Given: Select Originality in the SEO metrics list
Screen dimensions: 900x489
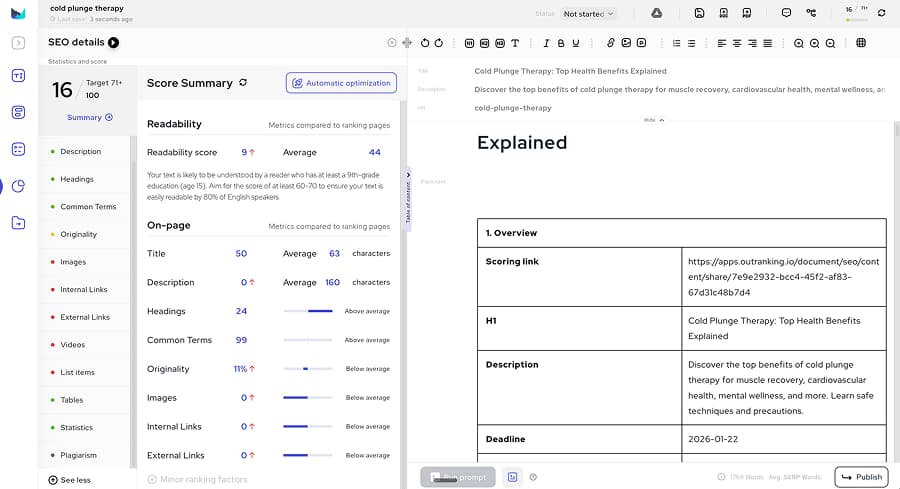Looking at the screenshot, I should click(79, 234).
